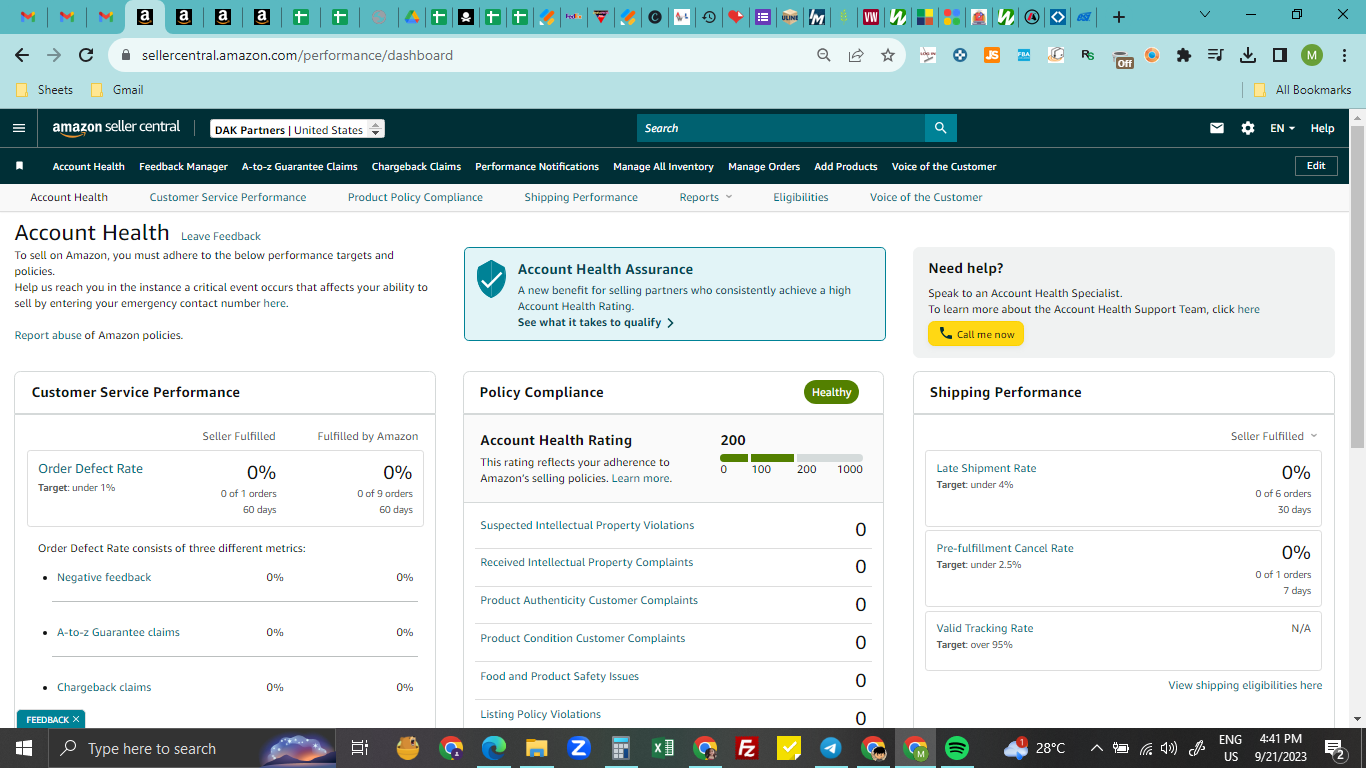Click the FBA extension icon
Image resolution: width=1366 pixels, height=768 pixels.
coord(1024,55)
